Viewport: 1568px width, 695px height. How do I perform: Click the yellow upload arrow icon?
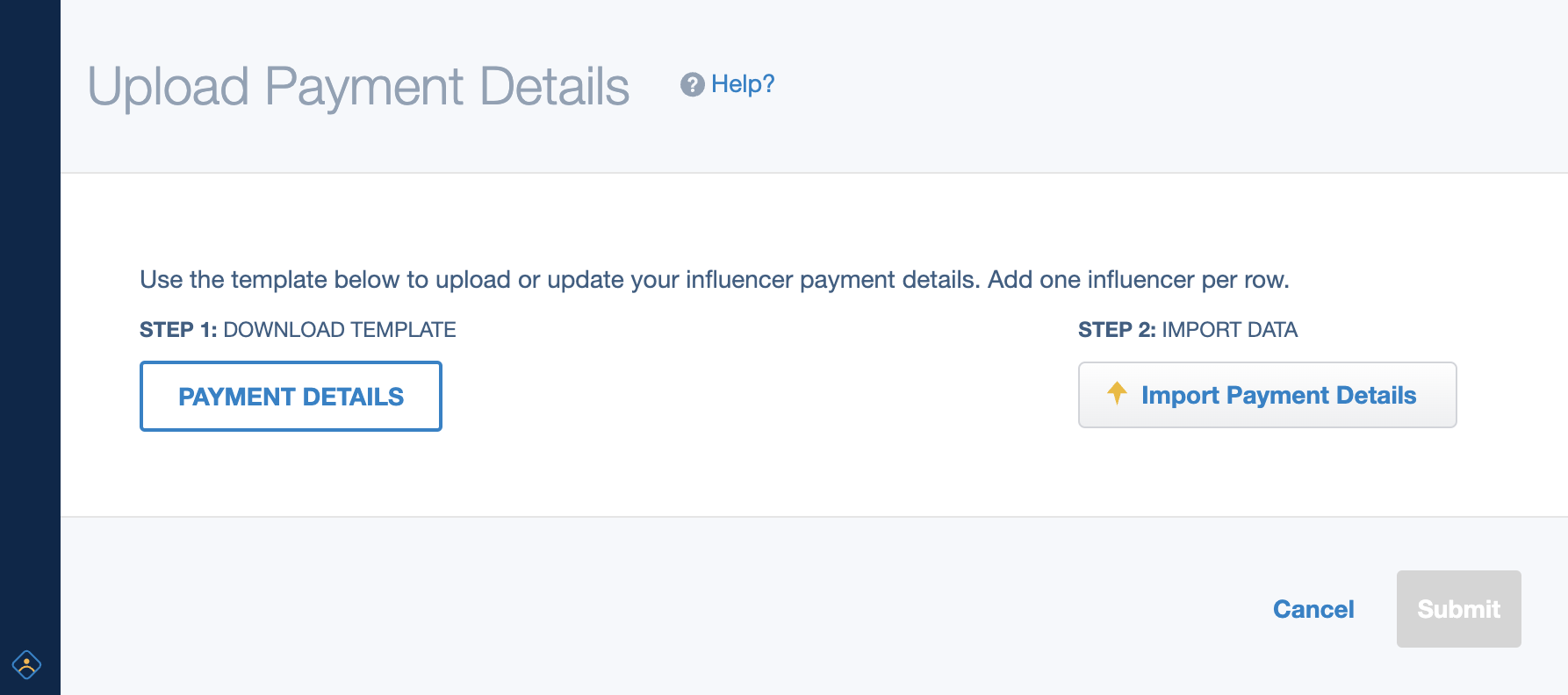click(1117, 393)
